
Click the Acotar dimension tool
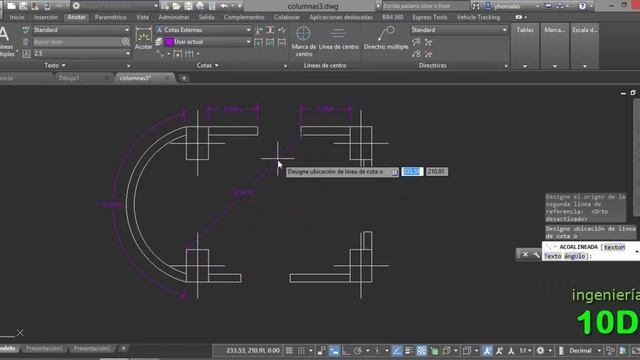click(143, 39)
